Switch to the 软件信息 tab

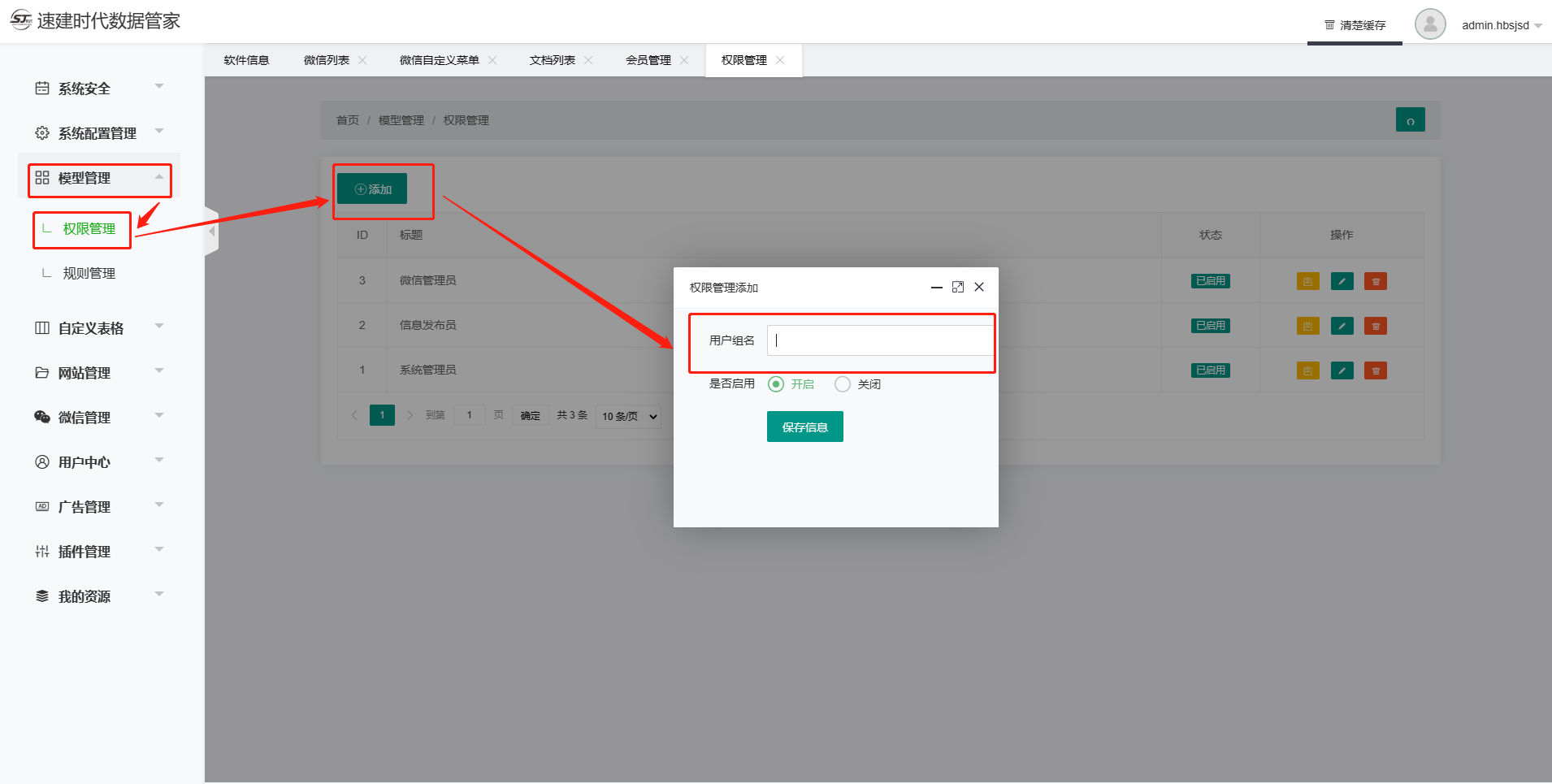[246, 60]
